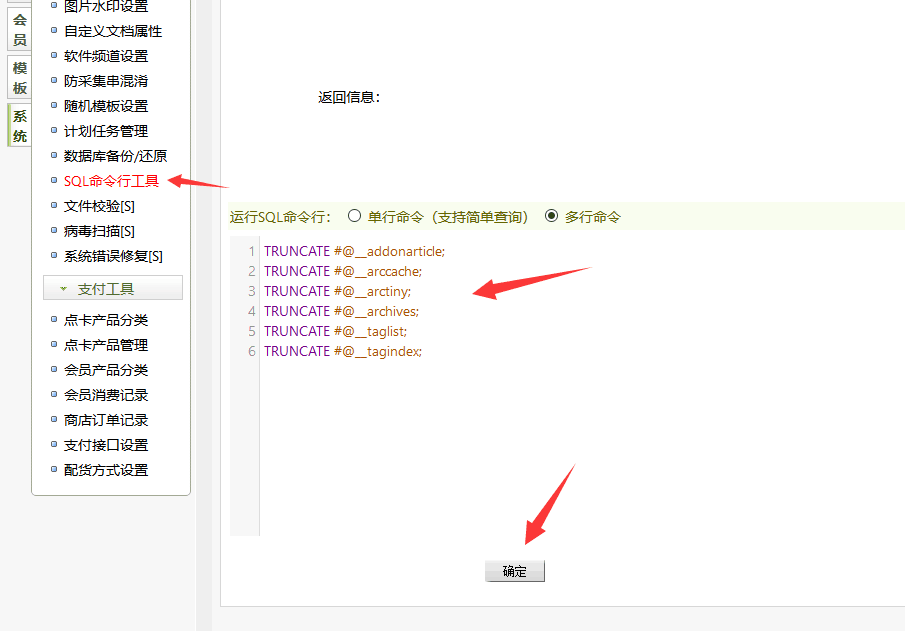The width and height of the screenshot is (905, 631).
Task: Open 点卡产品分类 under payment tools
Action: click(105, 320)
